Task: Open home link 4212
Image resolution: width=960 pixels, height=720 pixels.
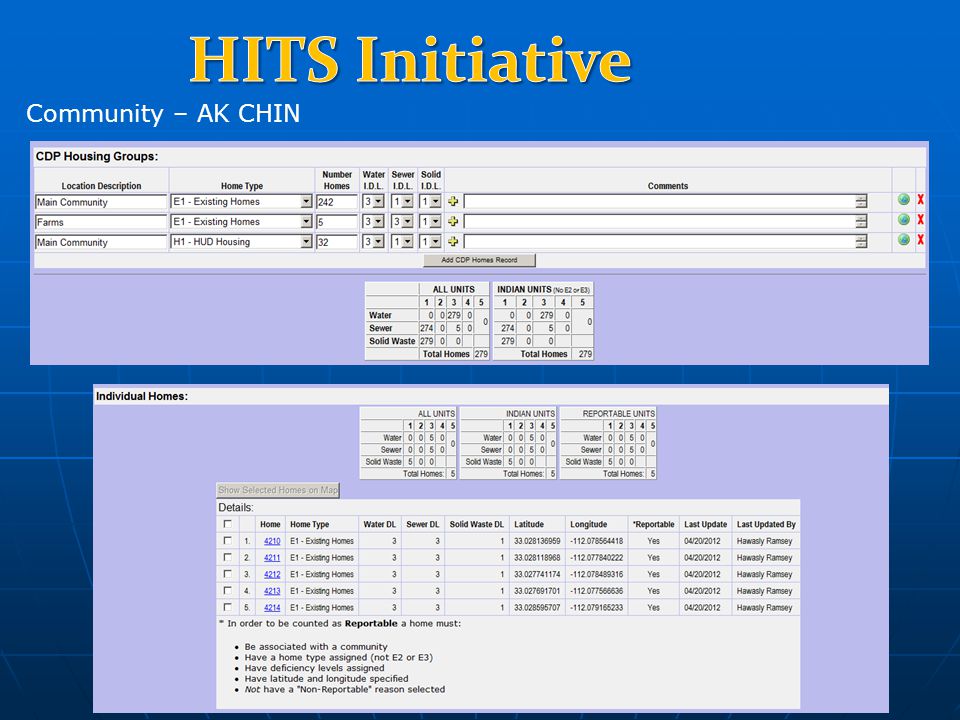Action: point(272,574)
